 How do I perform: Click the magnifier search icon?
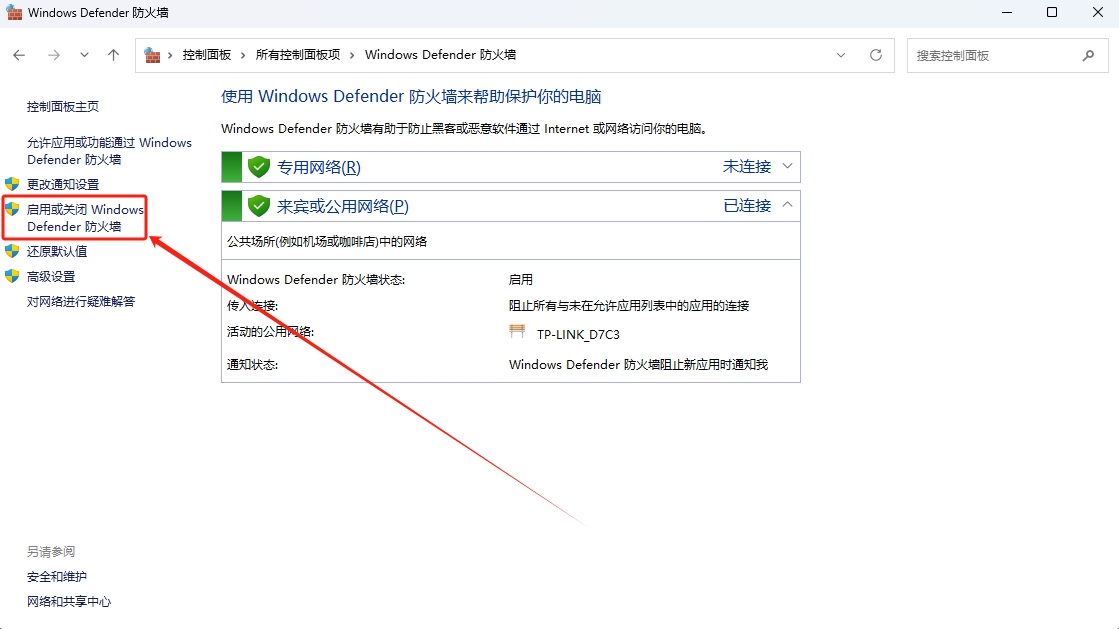pyautogui.click(x=1088, y=55)
